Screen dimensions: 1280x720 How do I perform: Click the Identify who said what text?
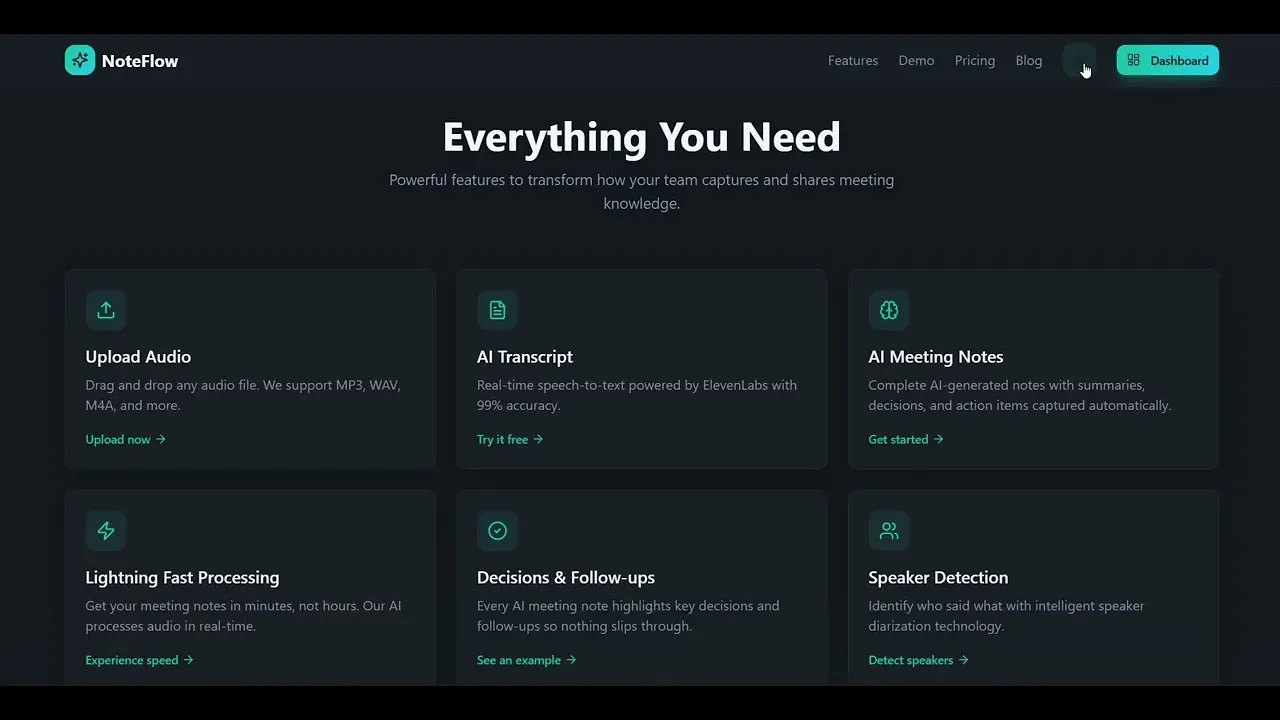click(x=1006, y=616)
